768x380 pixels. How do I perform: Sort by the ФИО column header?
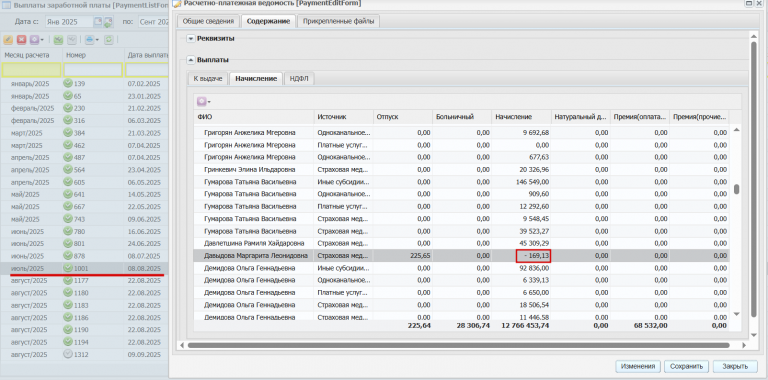(254, 117)
